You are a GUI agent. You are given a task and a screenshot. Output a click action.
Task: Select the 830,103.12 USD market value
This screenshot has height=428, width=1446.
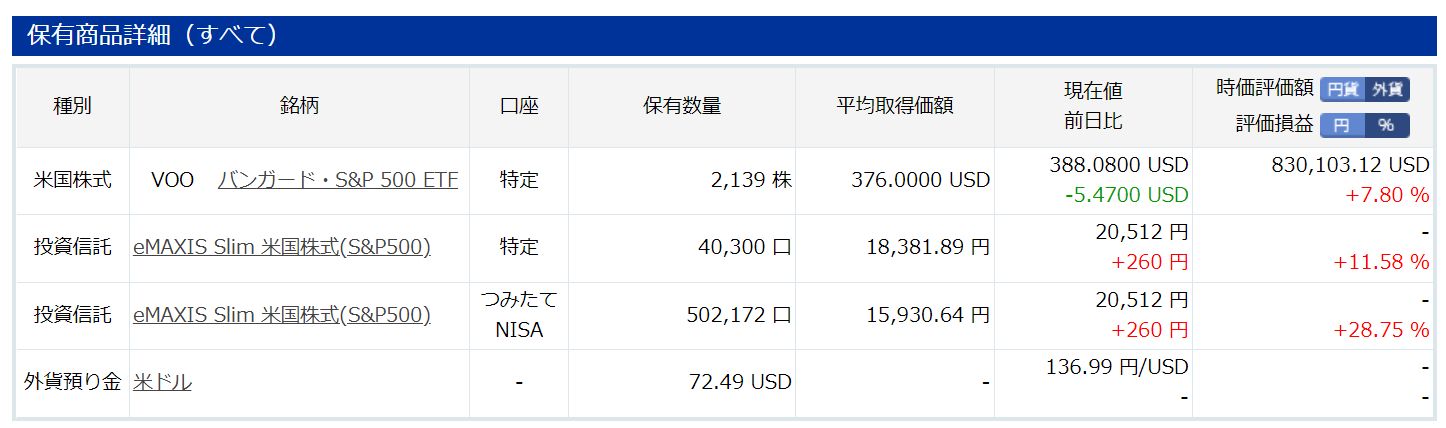pyautogui.click(x=1350, y=165)
